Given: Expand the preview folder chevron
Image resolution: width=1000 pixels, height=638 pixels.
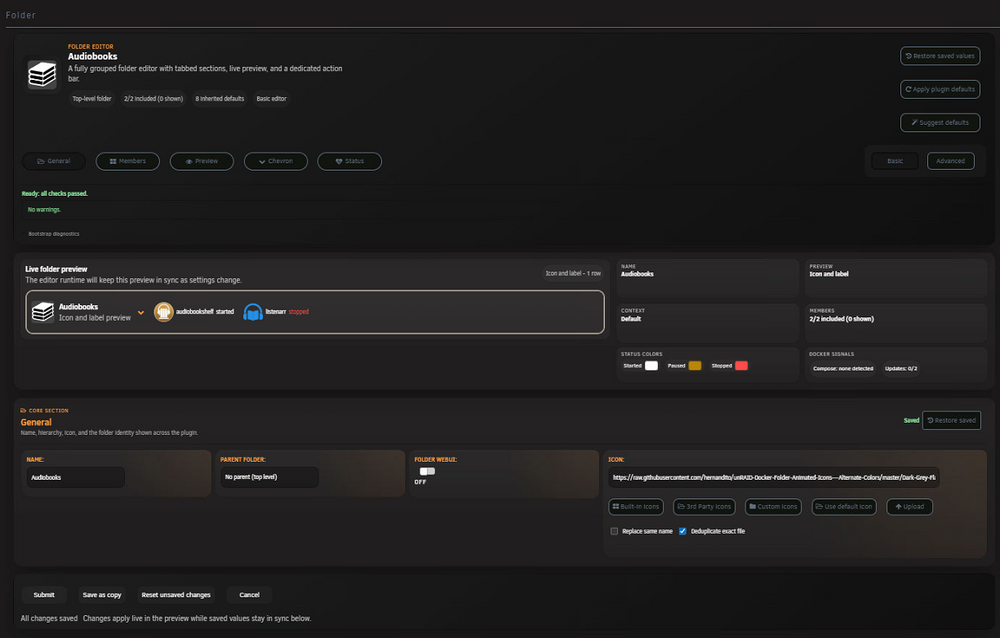Looking at the screenshot, I should point(141,313).
